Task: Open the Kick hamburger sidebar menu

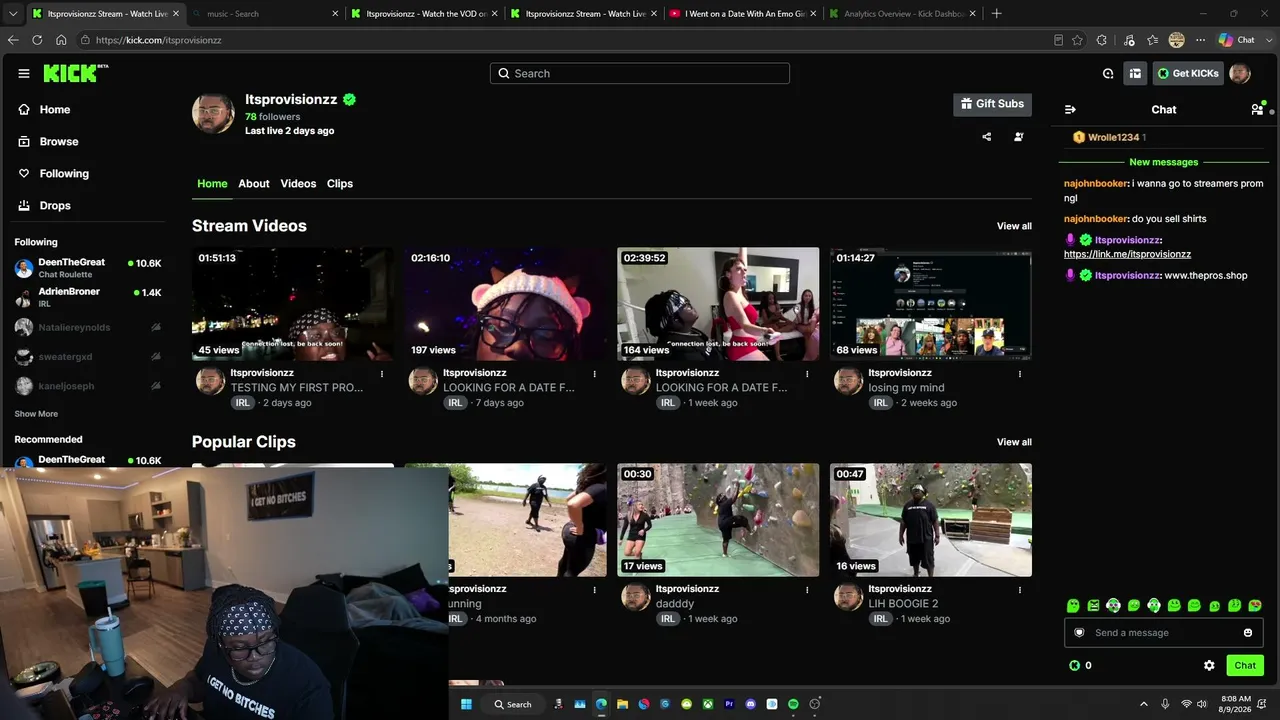Action: [x=24, y=73]
